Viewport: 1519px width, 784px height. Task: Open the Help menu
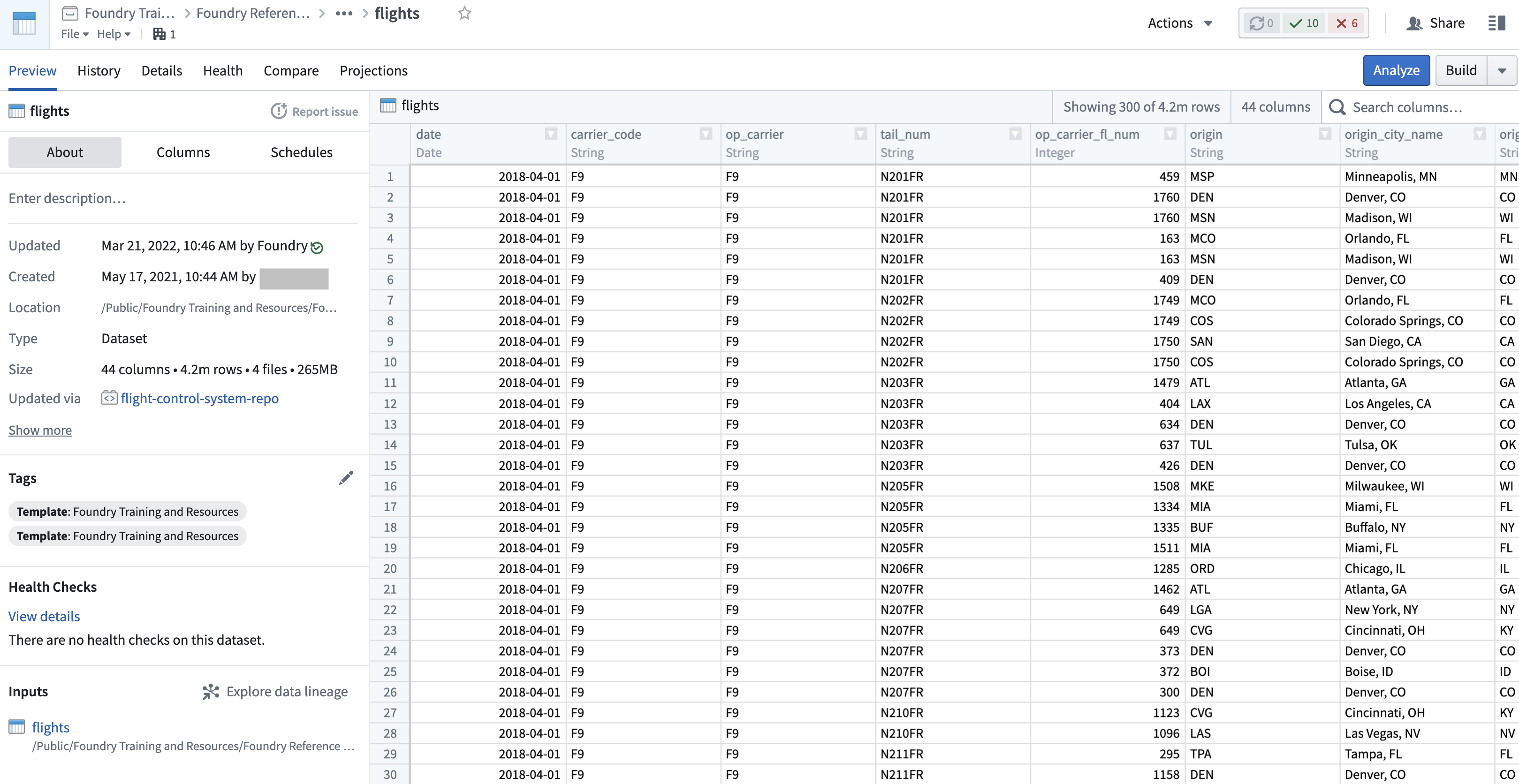coord(114,34)
